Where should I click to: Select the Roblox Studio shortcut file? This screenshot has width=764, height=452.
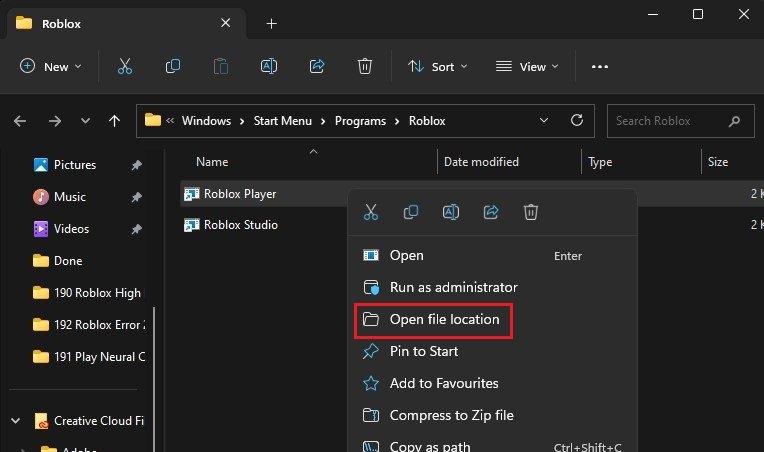pyautogui.click(x=240, y=225)
